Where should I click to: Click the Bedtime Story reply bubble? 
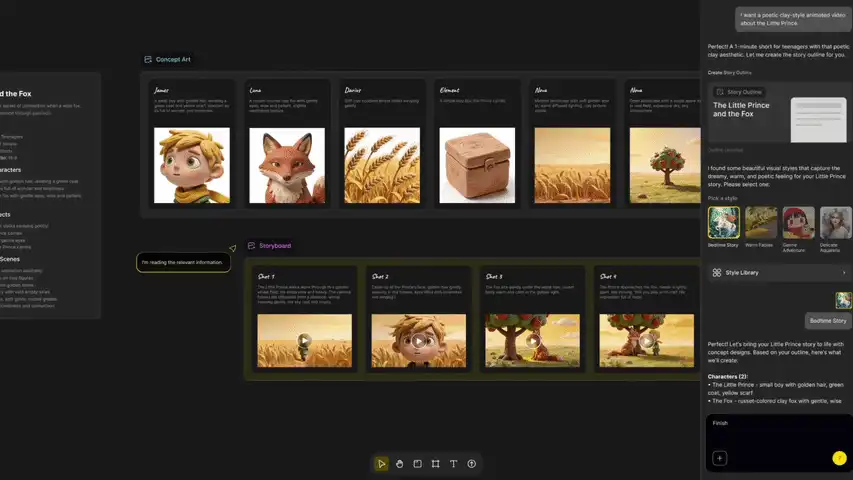tap(828, 321)
